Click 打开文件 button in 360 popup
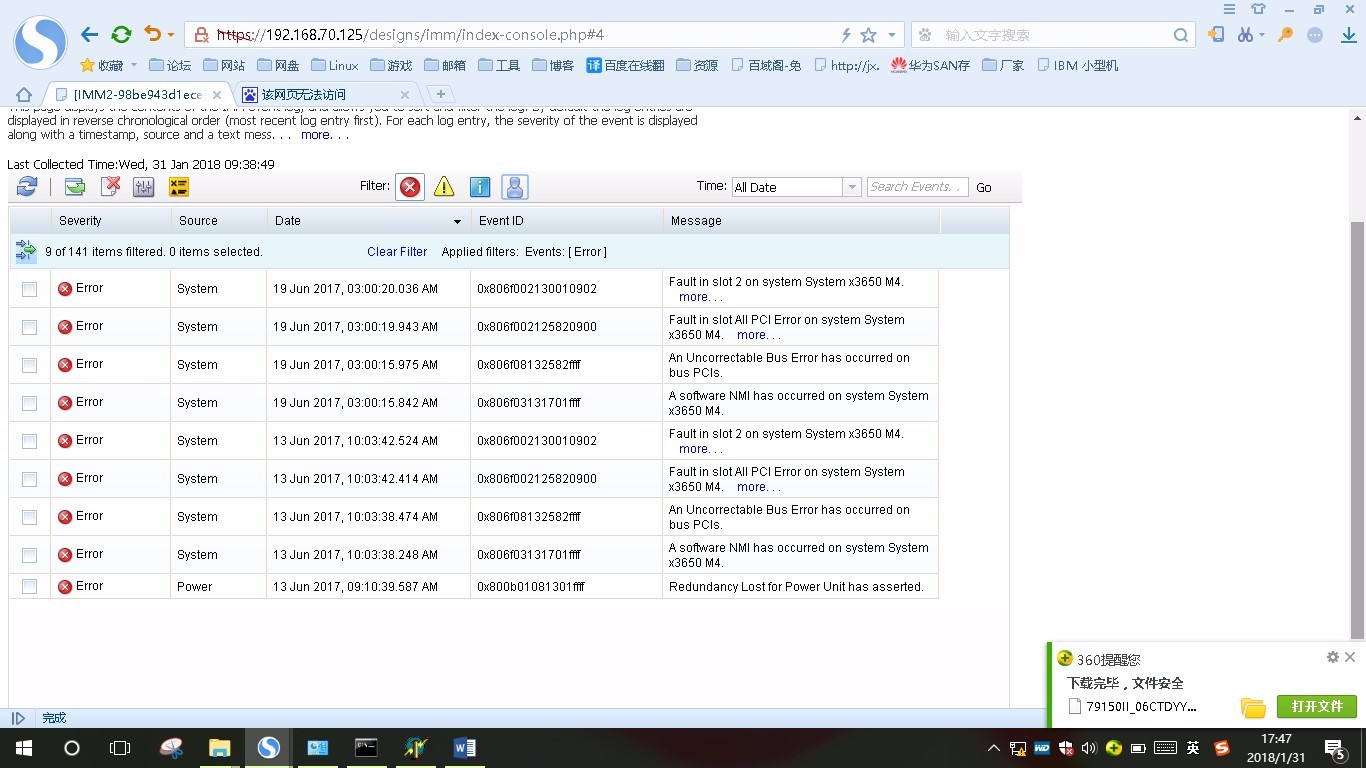 pos(1316,706)
